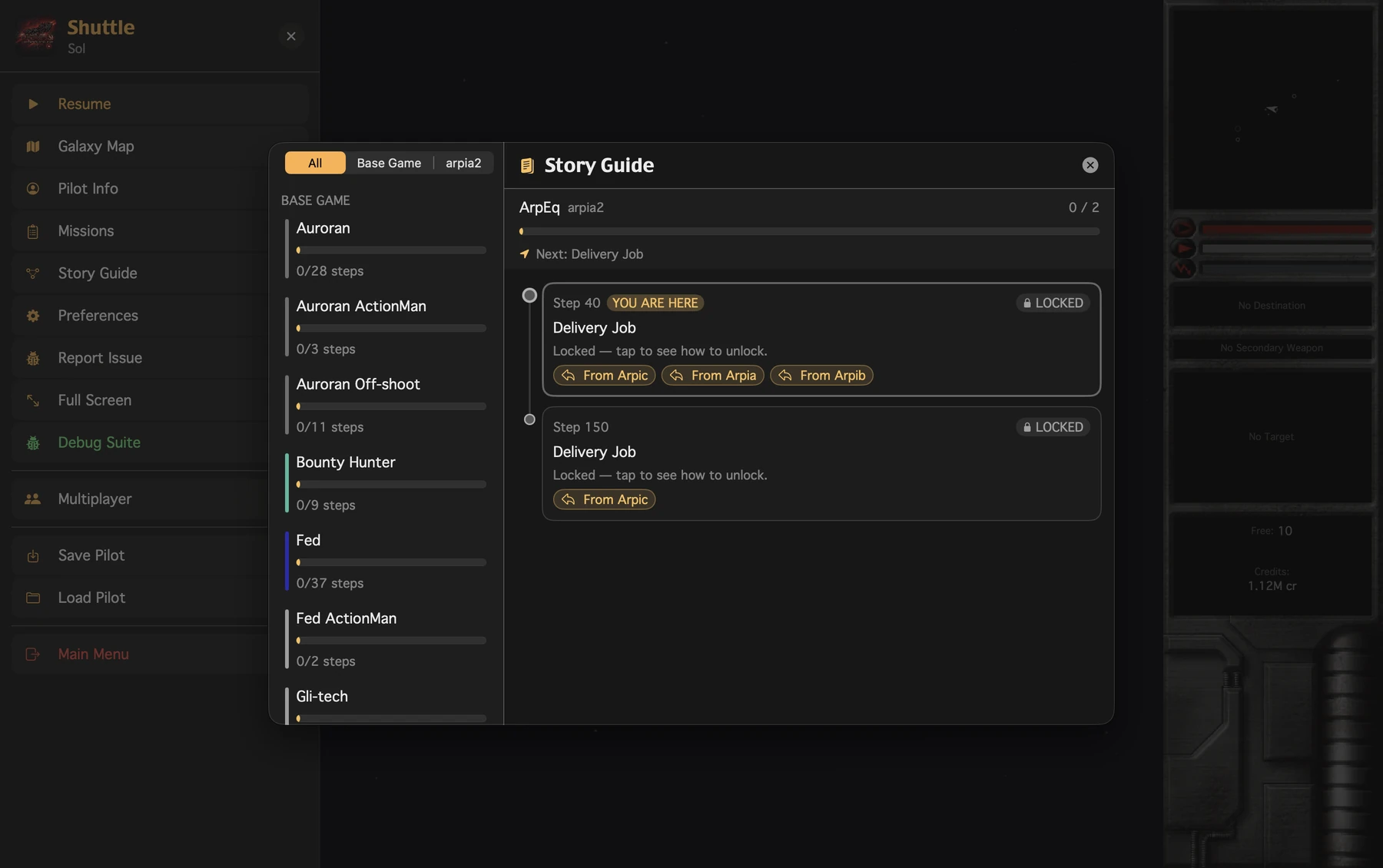Click the Resume menu item
The image size is (1383, 868).
160,104
